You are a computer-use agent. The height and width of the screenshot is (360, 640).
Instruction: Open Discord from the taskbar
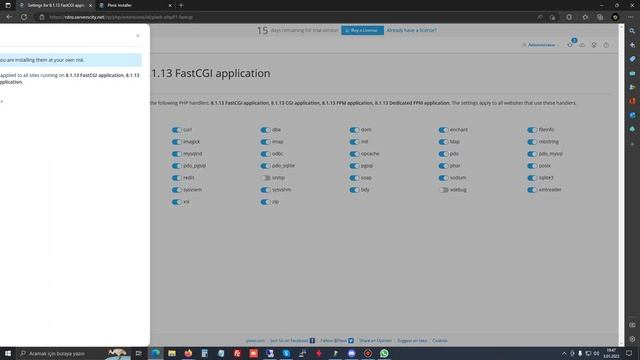[351, 353]
